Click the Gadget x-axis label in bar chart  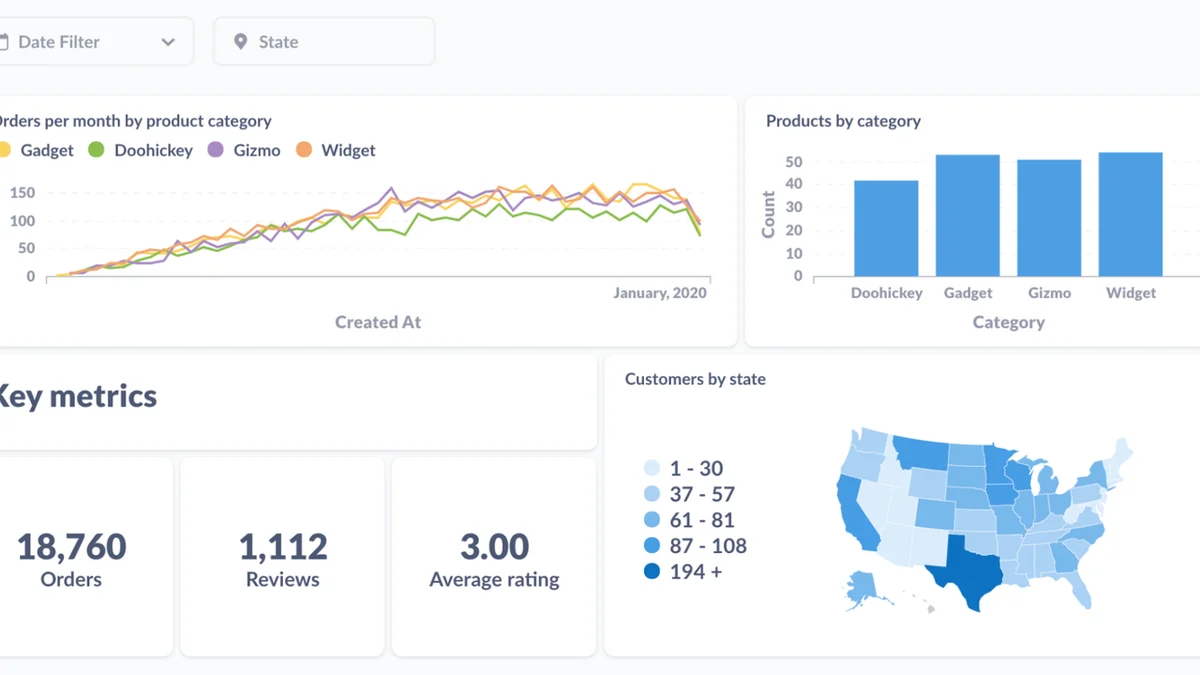pos(968,293)
